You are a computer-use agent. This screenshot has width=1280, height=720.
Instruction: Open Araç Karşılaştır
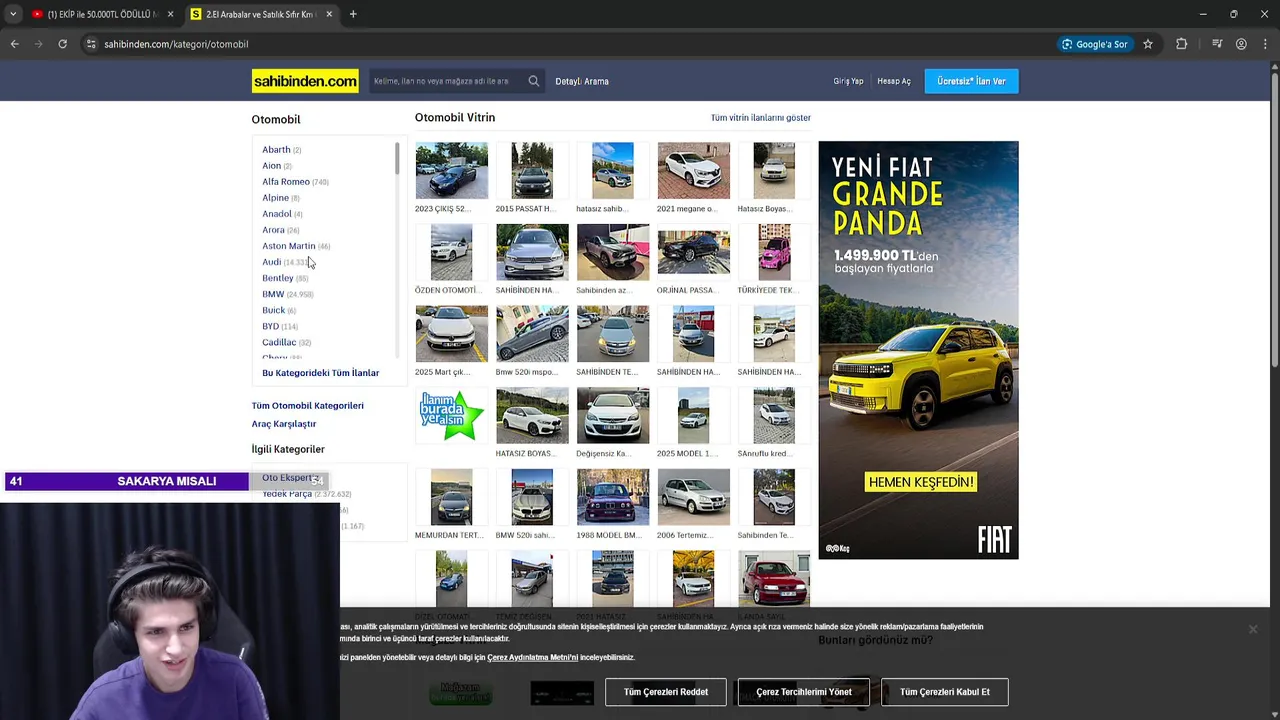(283, 424)
